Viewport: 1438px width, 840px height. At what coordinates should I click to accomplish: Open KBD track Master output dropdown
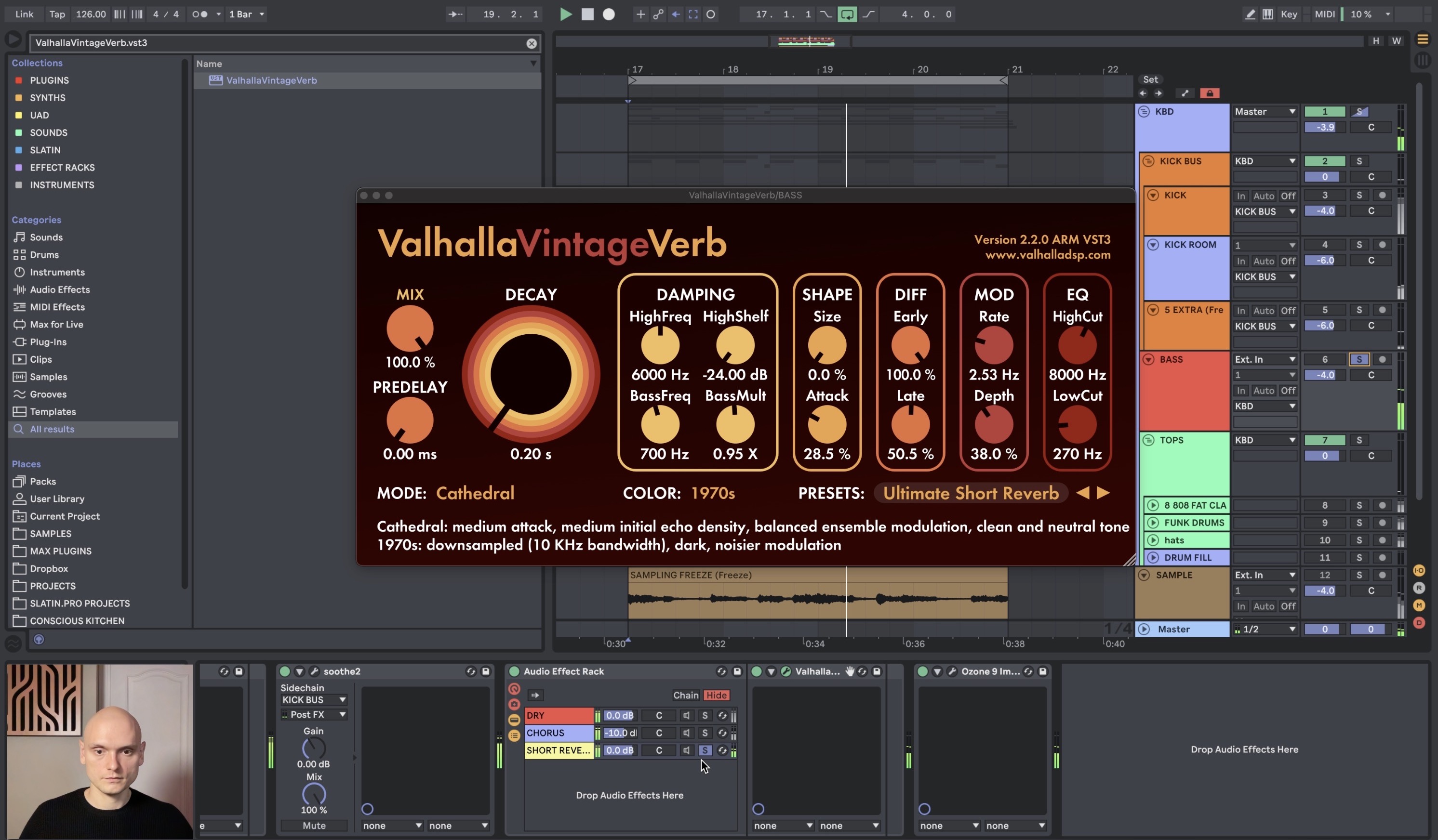(x=1265, y=112)
